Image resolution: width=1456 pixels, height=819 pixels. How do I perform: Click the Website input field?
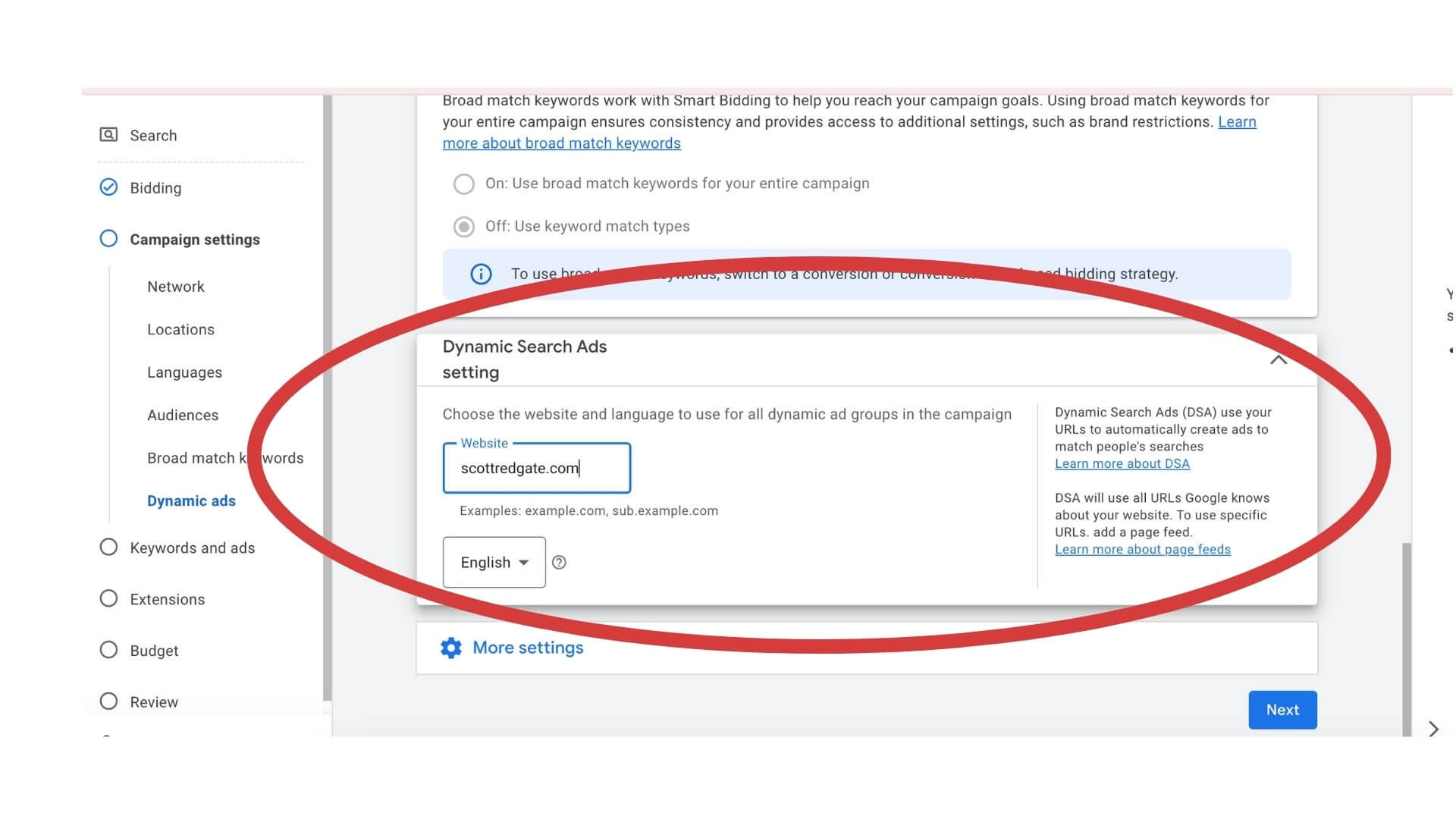click(536, 469)
